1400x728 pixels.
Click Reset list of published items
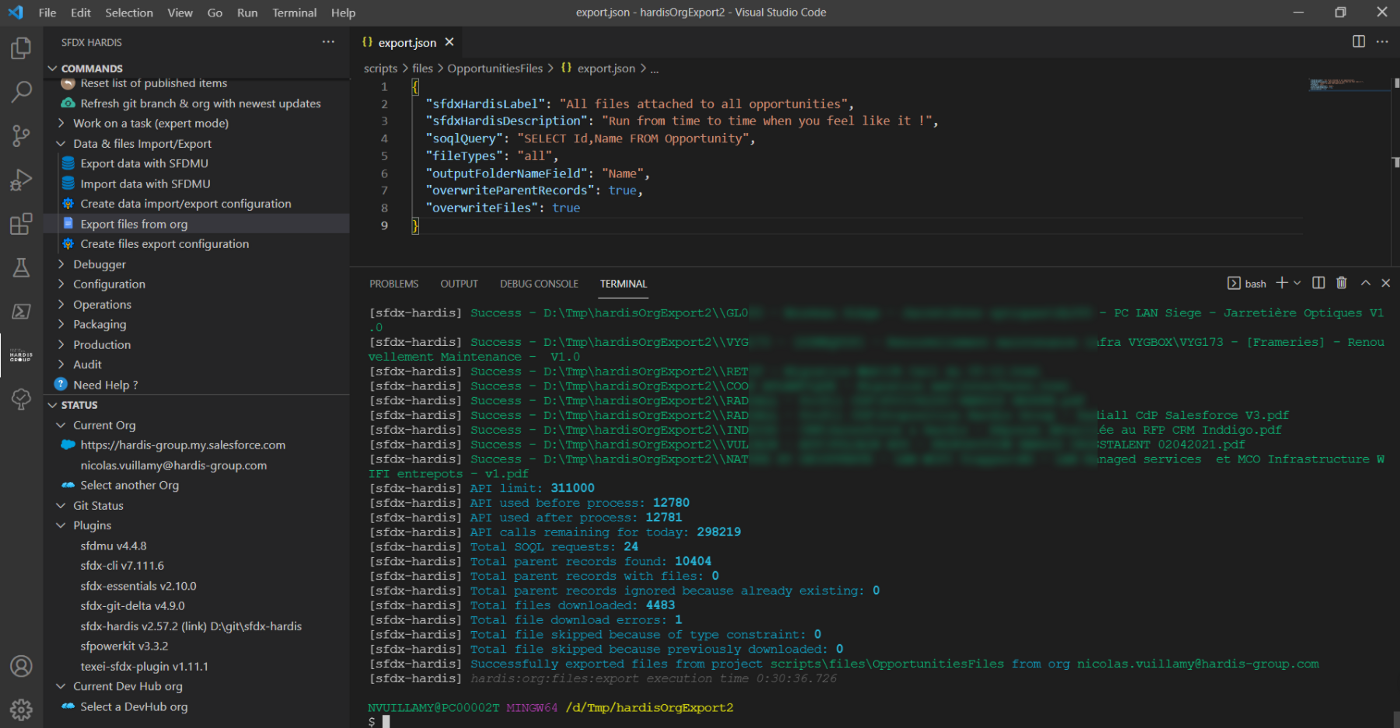coord(196,84)
